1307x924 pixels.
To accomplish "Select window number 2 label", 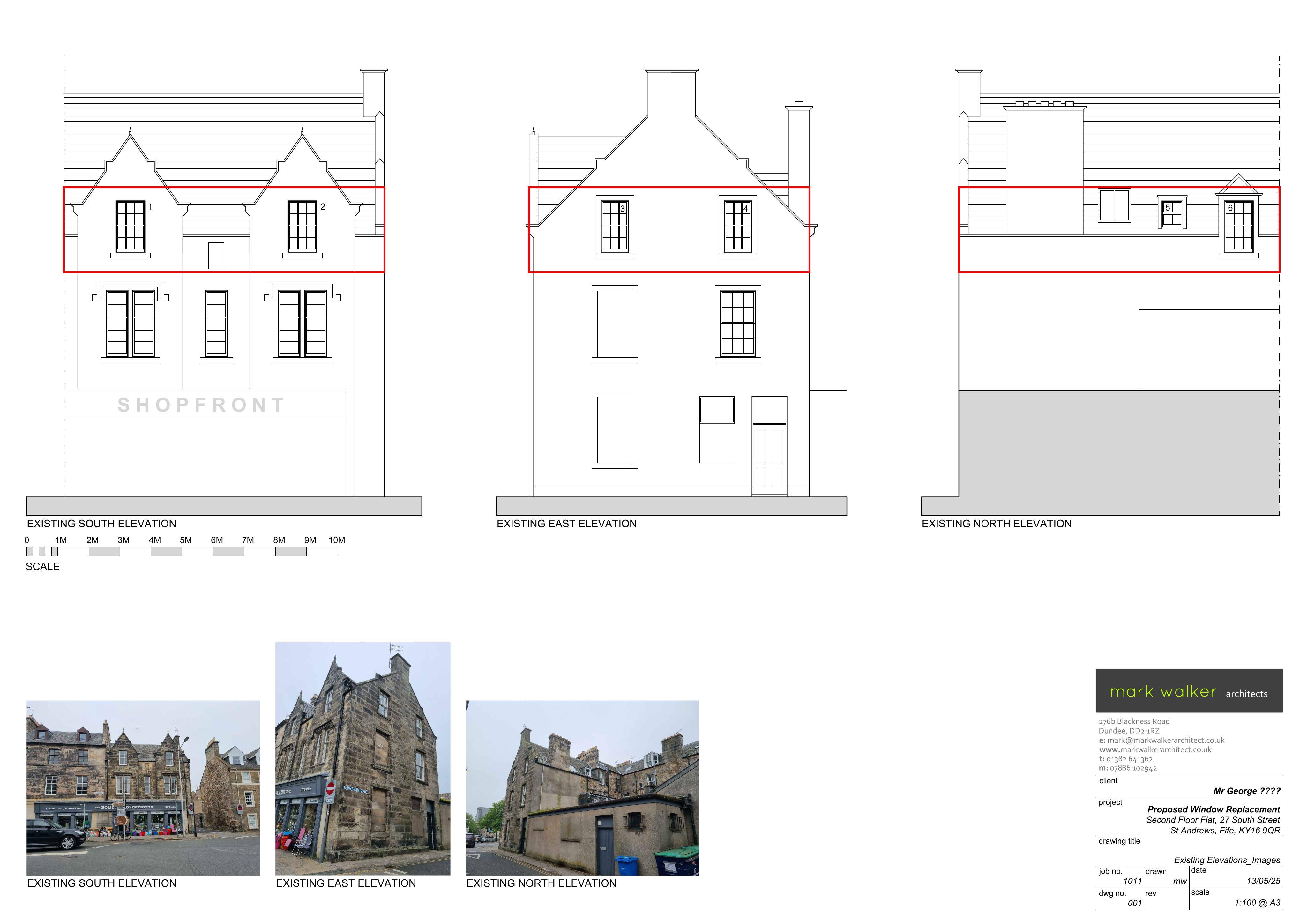I will point(323,207).
